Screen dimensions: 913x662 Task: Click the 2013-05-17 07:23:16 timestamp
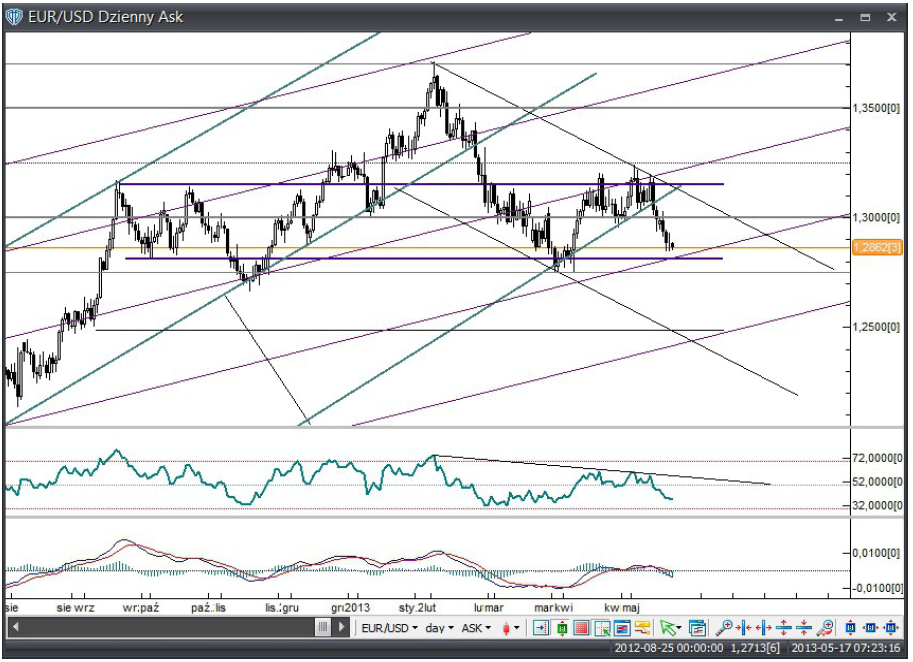click(845, 648)
